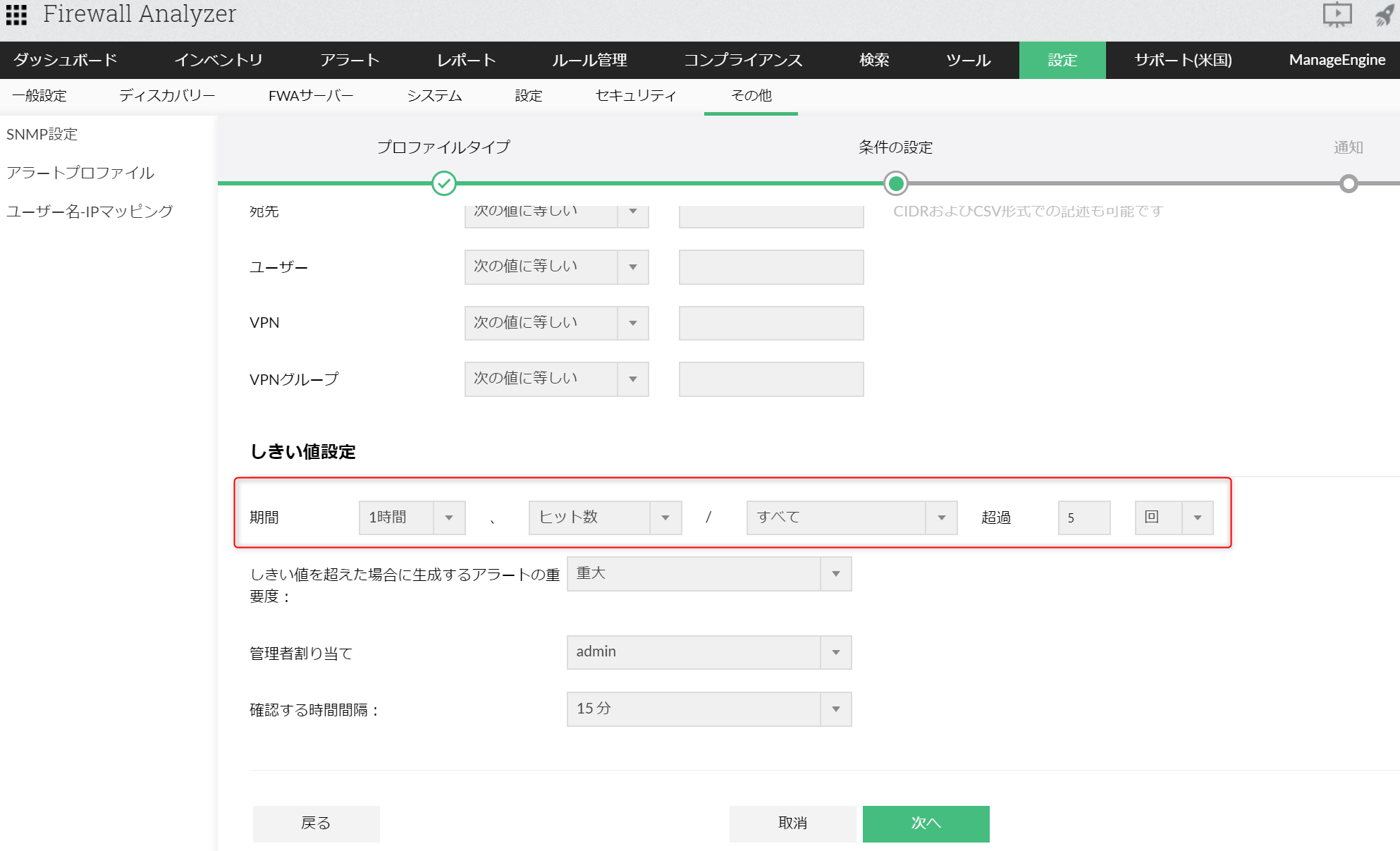The image size is (1400, 851).
Task: Select アラートプロファイル in the sidebar
Action: coord(80,173)
